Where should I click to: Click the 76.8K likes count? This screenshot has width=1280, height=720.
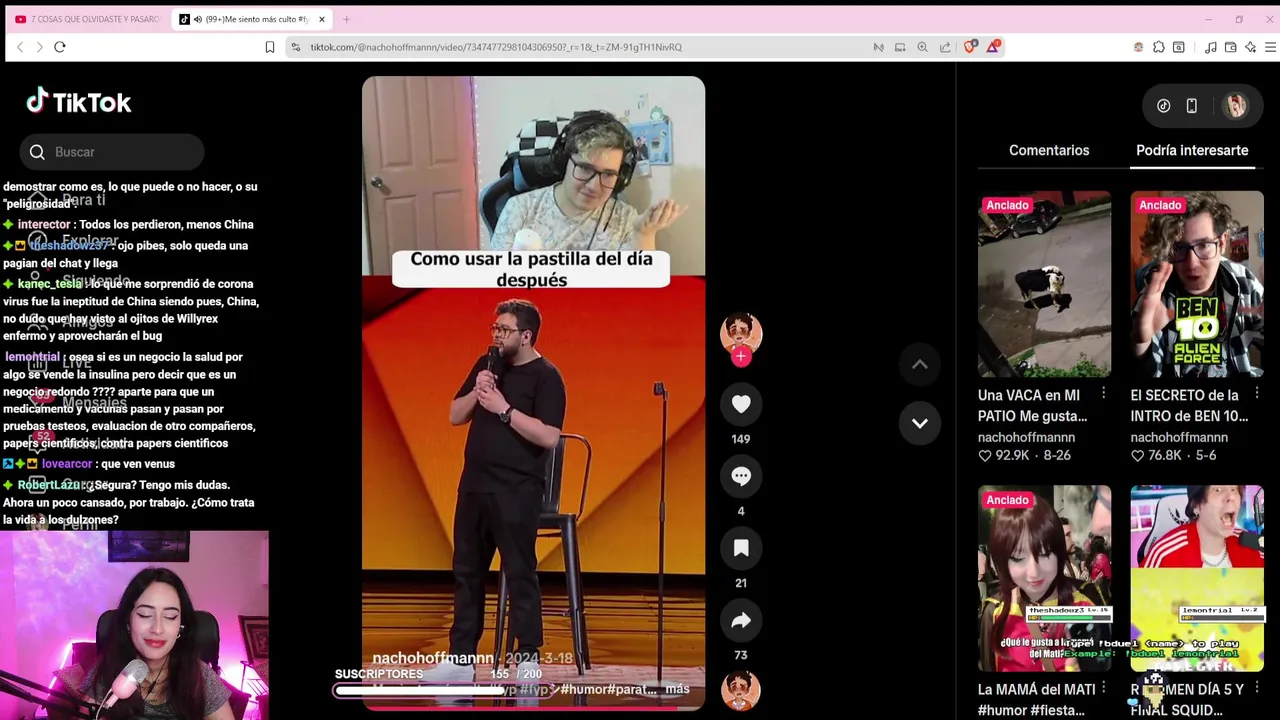pos(1164,455)
